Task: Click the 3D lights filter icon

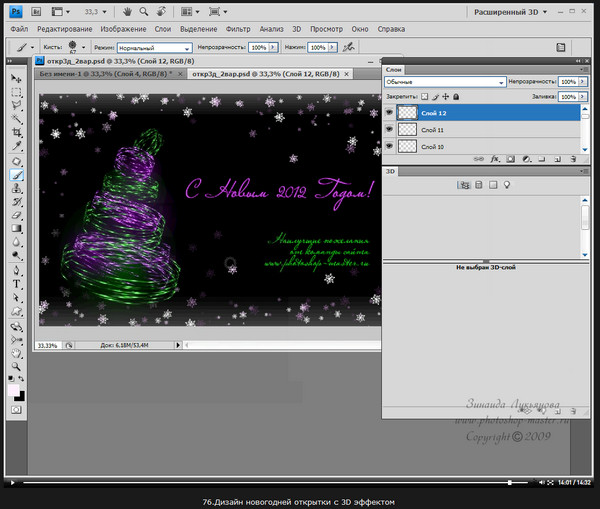Action: click(507, 185)
